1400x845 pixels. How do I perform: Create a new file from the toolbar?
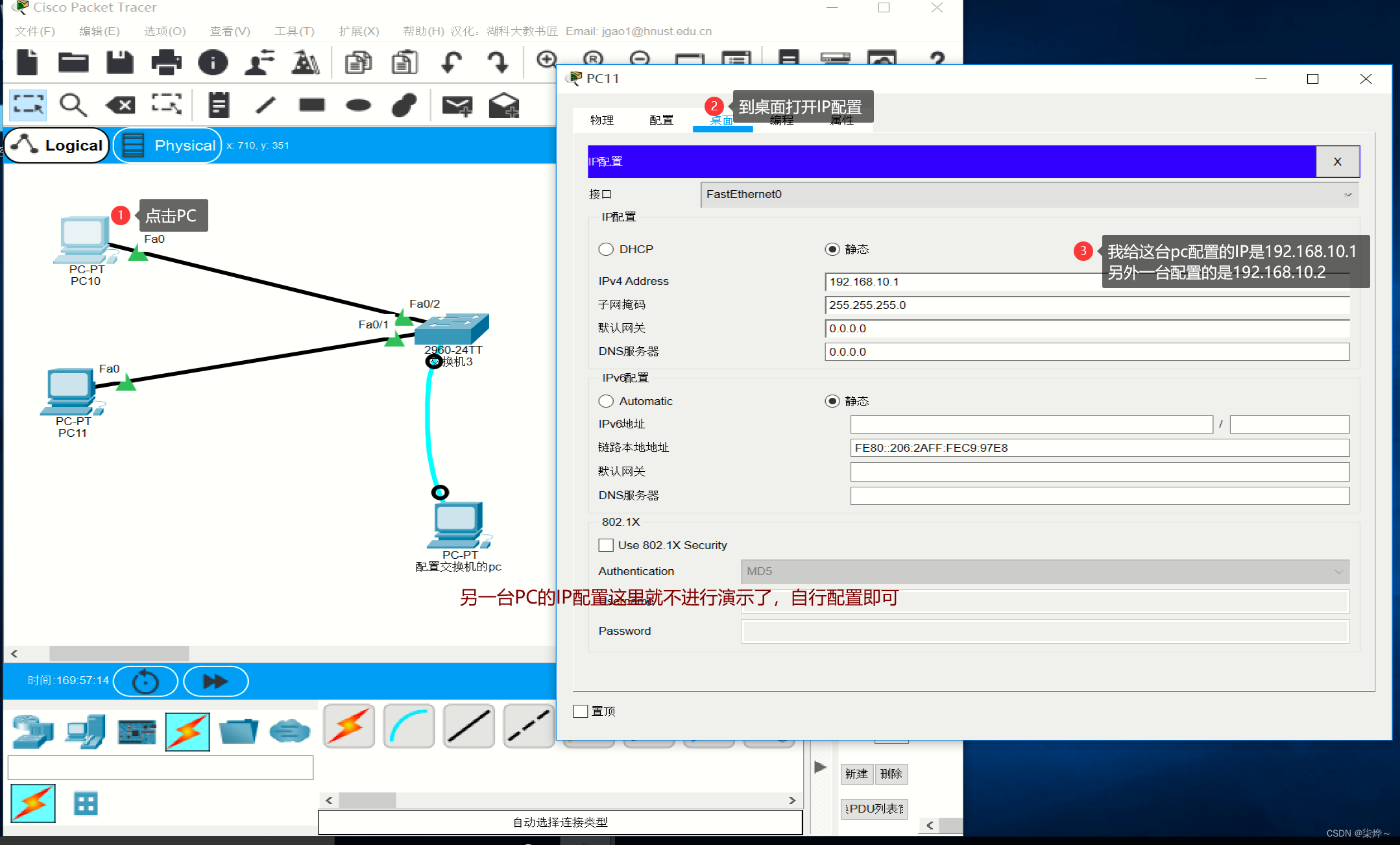tap(27, 63)
